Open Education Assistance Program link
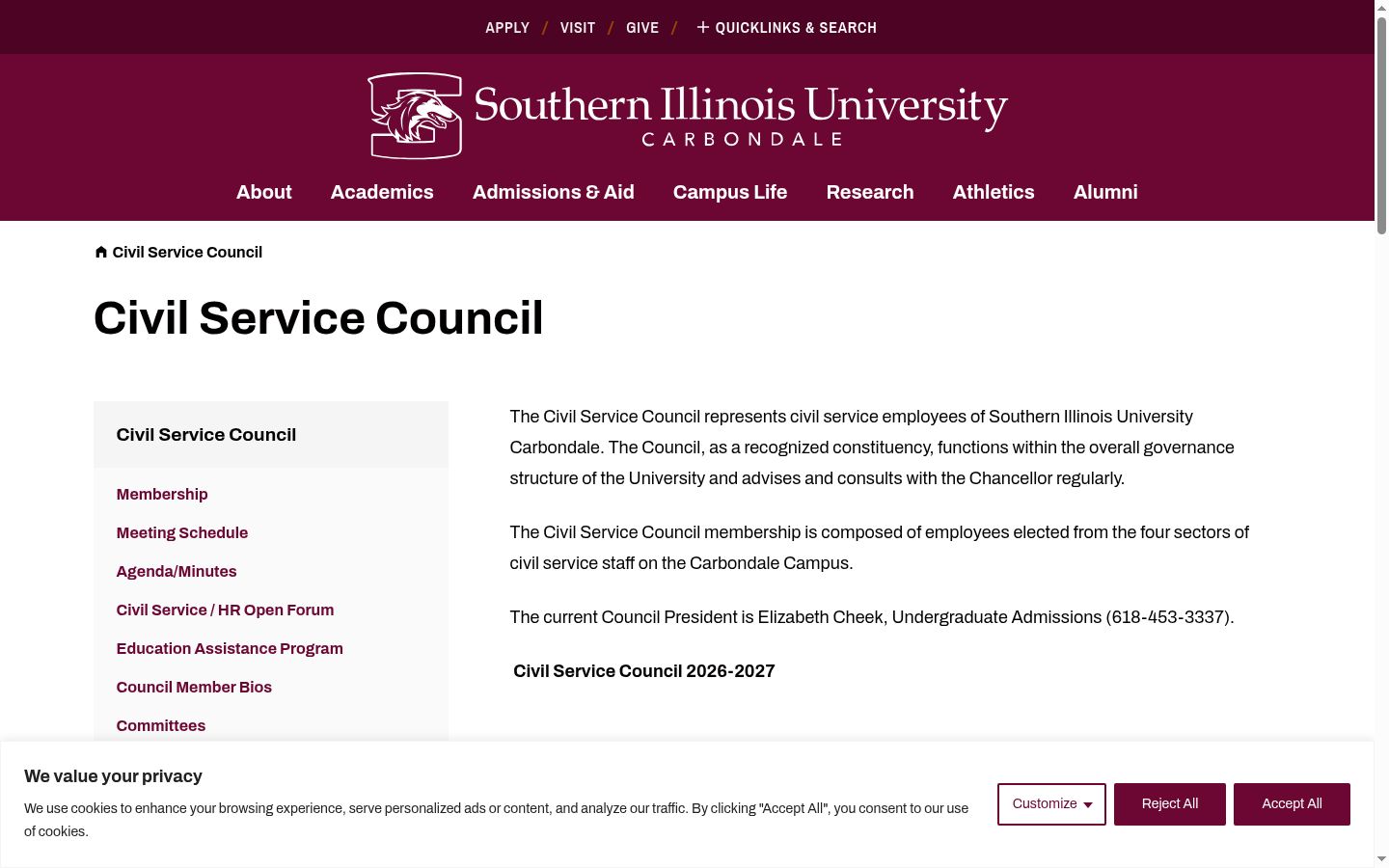 pyautogui.click(x=230, y=648)
